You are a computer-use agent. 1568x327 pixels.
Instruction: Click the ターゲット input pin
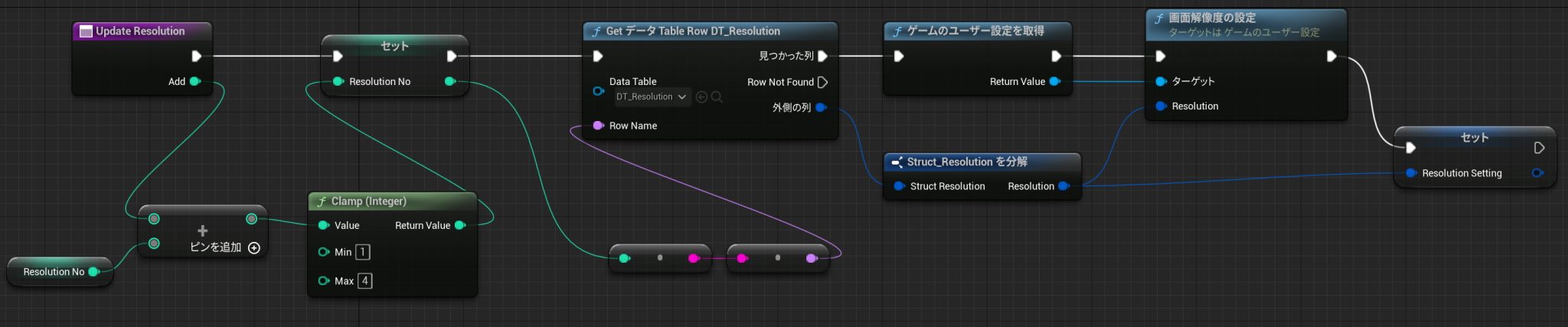point(1161,81)
